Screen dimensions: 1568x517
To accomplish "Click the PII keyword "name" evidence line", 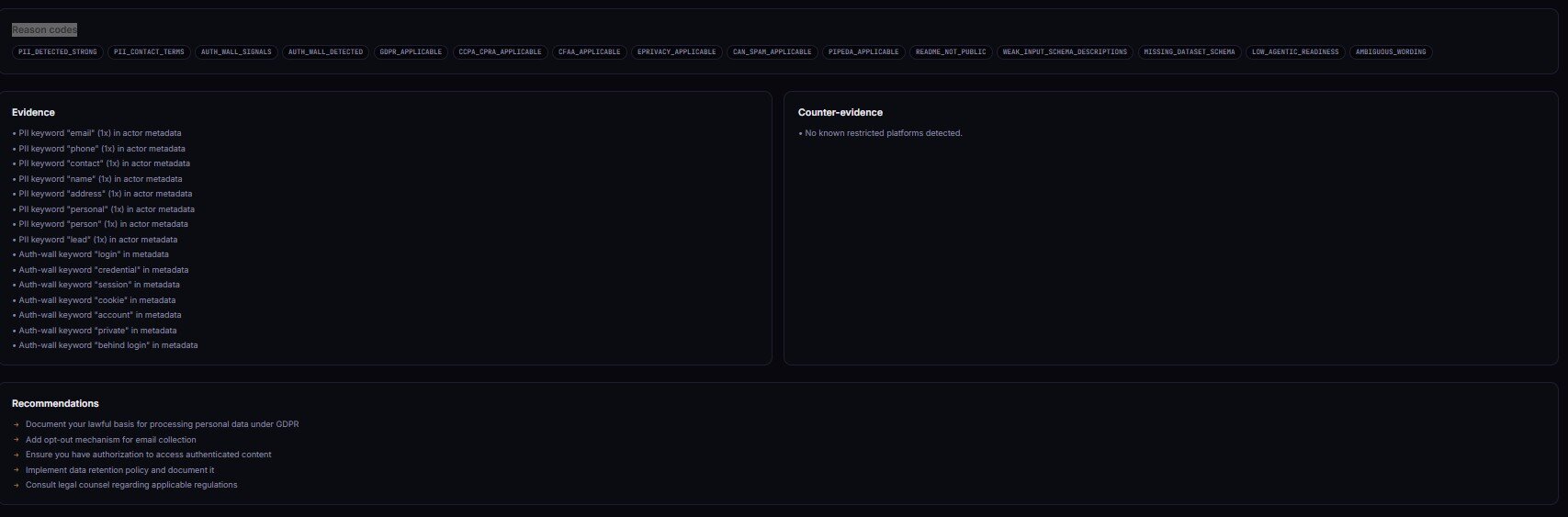I will click(x=96, y=179).
